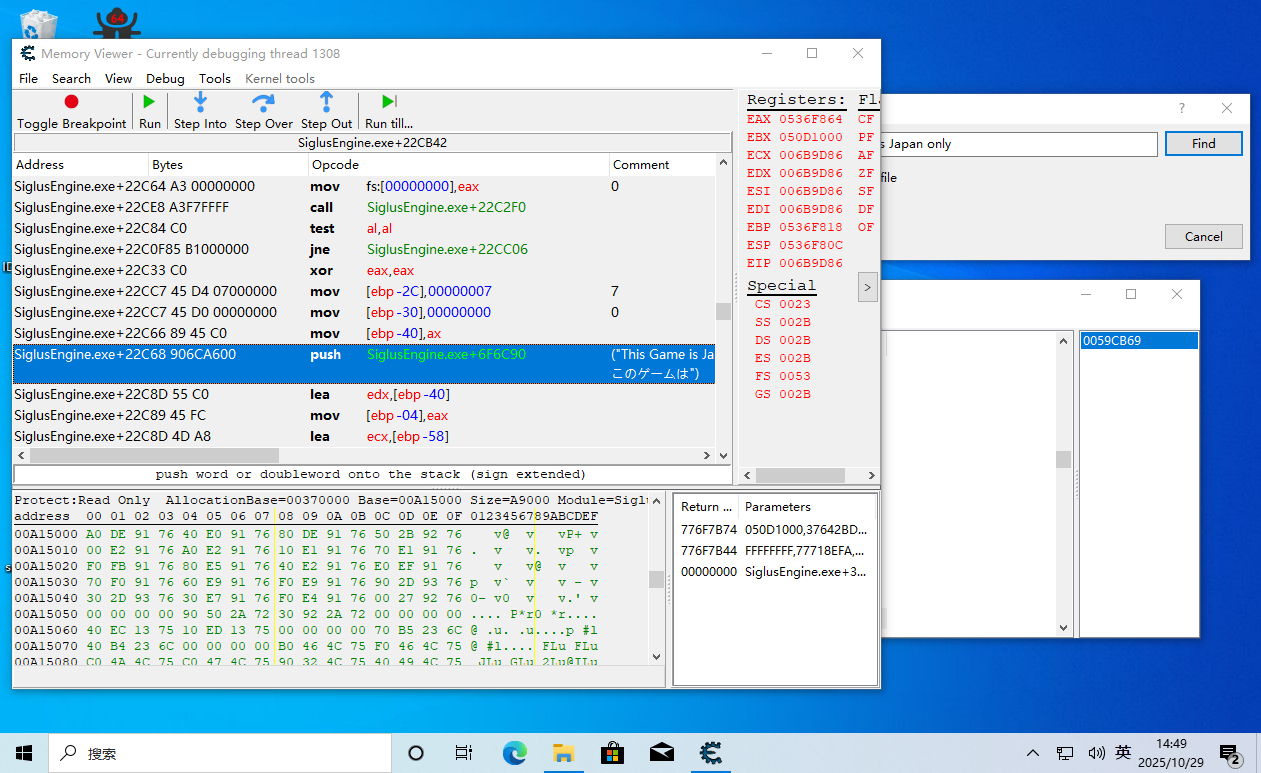Image resolution: width=1261 pixels, height=773 pixels.
Task: Click the Step Over icon
Action: click(264, 102)
